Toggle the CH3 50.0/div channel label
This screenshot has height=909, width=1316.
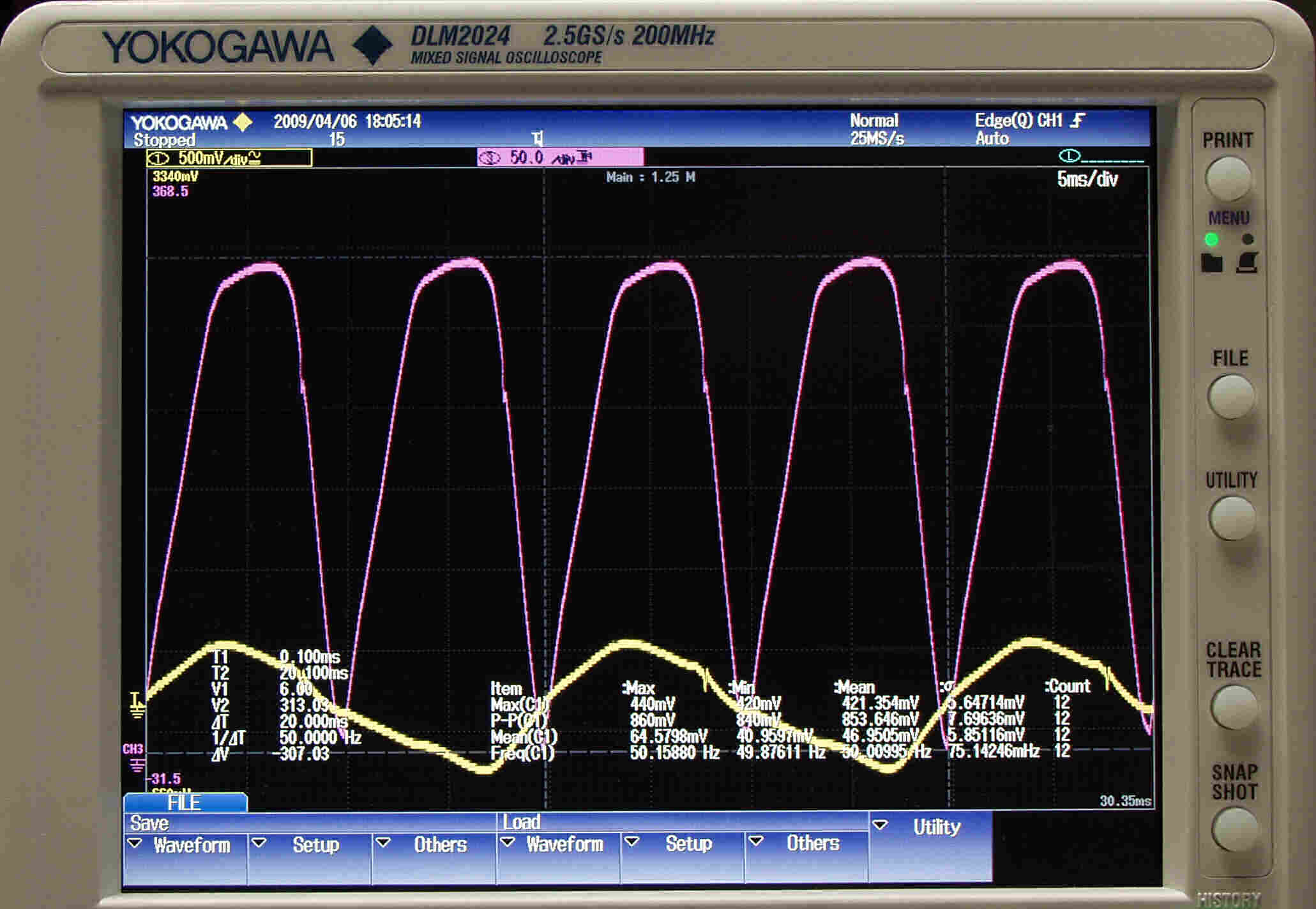(560, 157)
